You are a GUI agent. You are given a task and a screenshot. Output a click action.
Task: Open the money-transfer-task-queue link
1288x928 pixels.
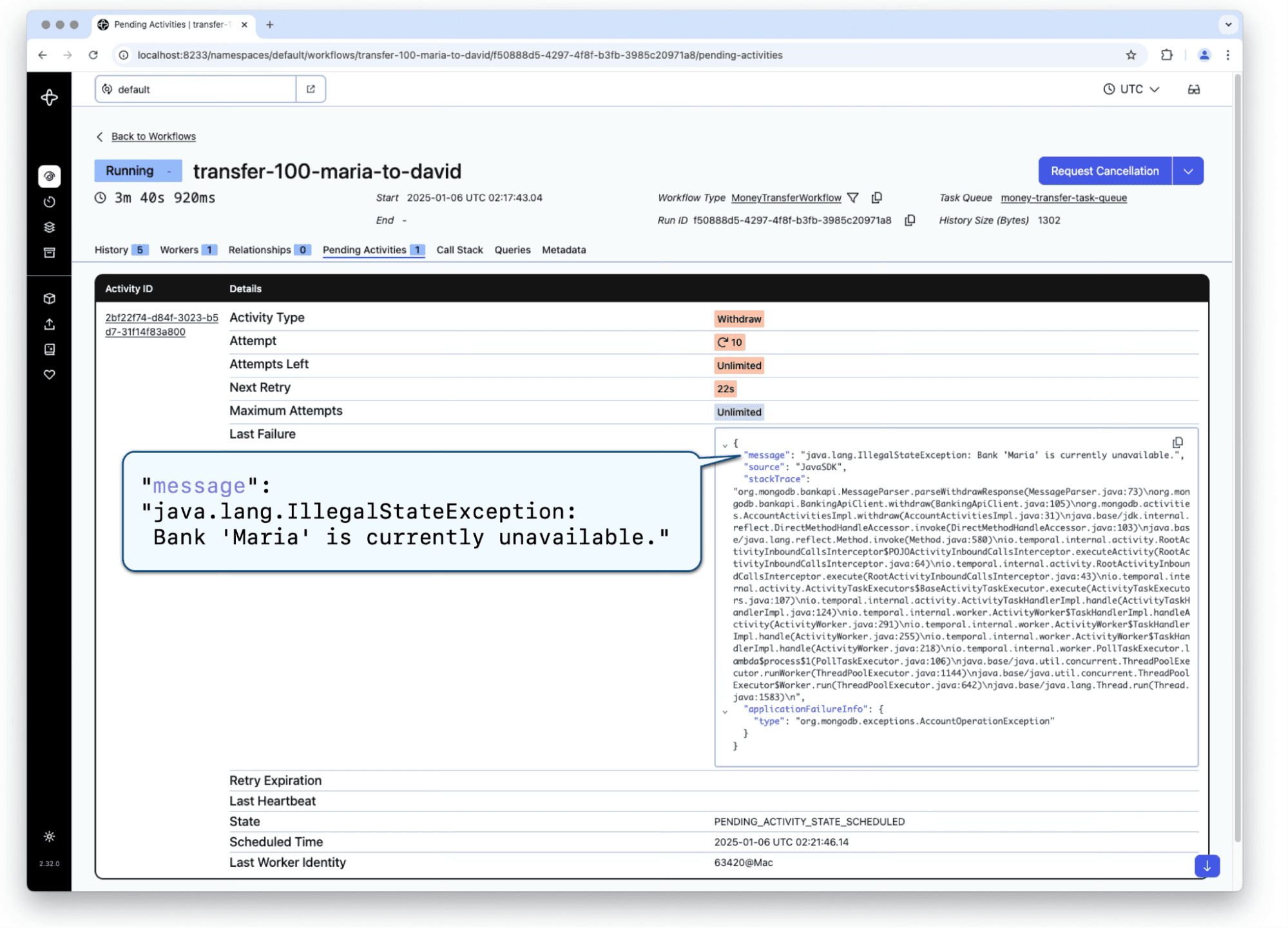(1063, 198)
